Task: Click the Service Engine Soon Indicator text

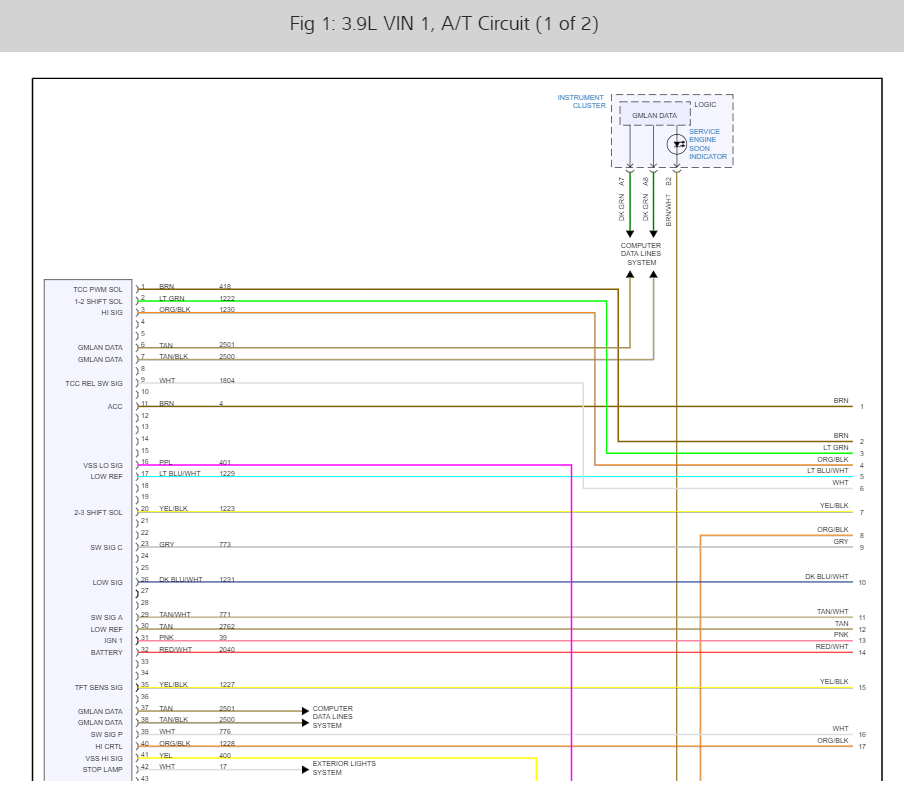Action: tap(708, 144)
